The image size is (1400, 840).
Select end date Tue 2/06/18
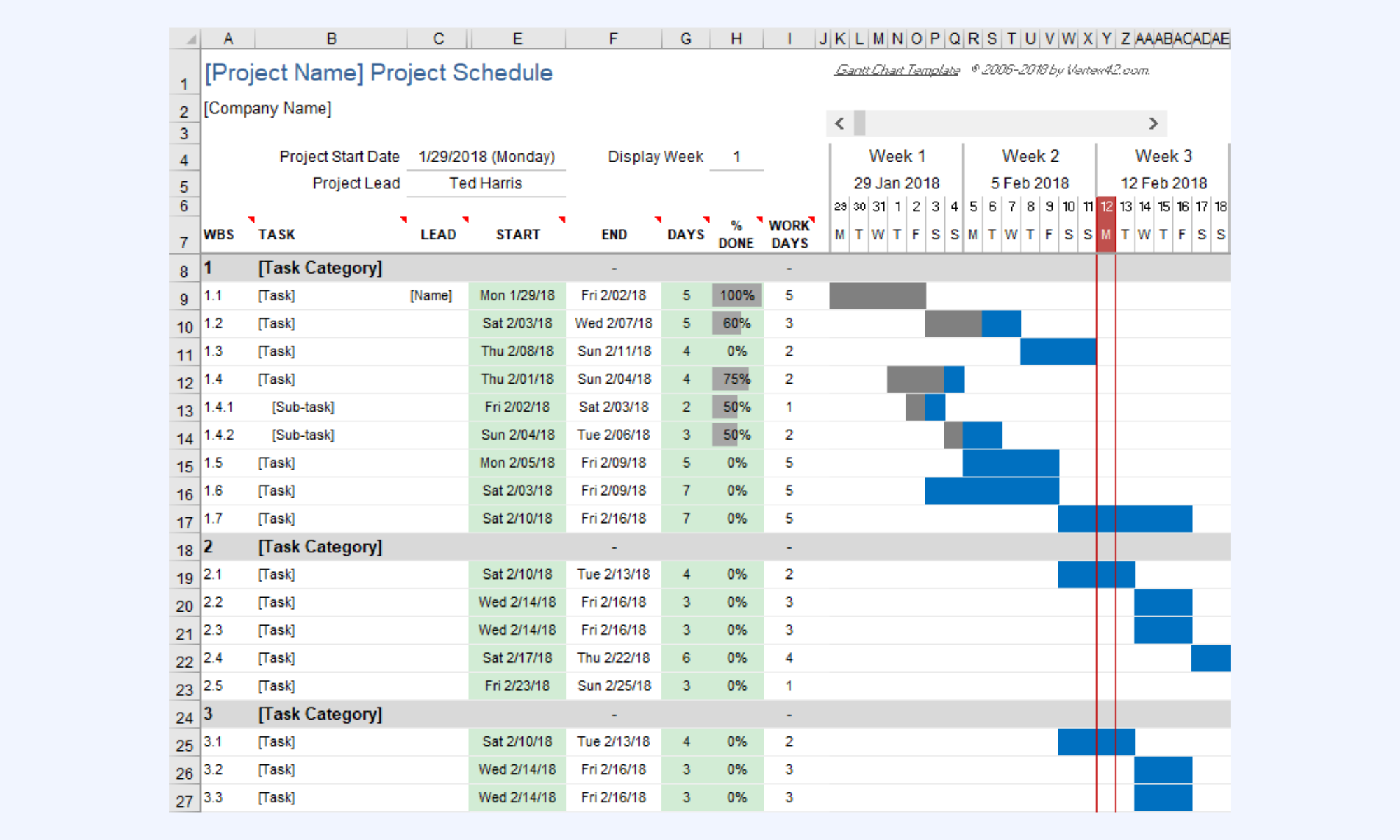(x=614, y=435)
